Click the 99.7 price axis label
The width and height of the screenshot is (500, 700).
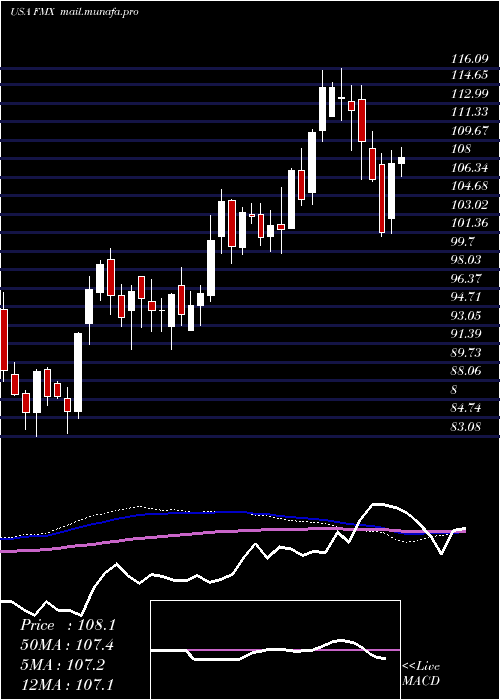tap(463, 242)
